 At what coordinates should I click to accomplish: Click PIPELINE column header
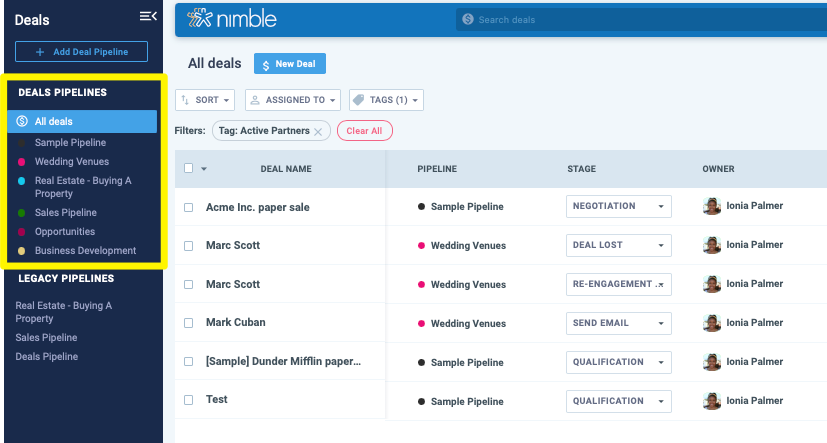coord(437,169)
